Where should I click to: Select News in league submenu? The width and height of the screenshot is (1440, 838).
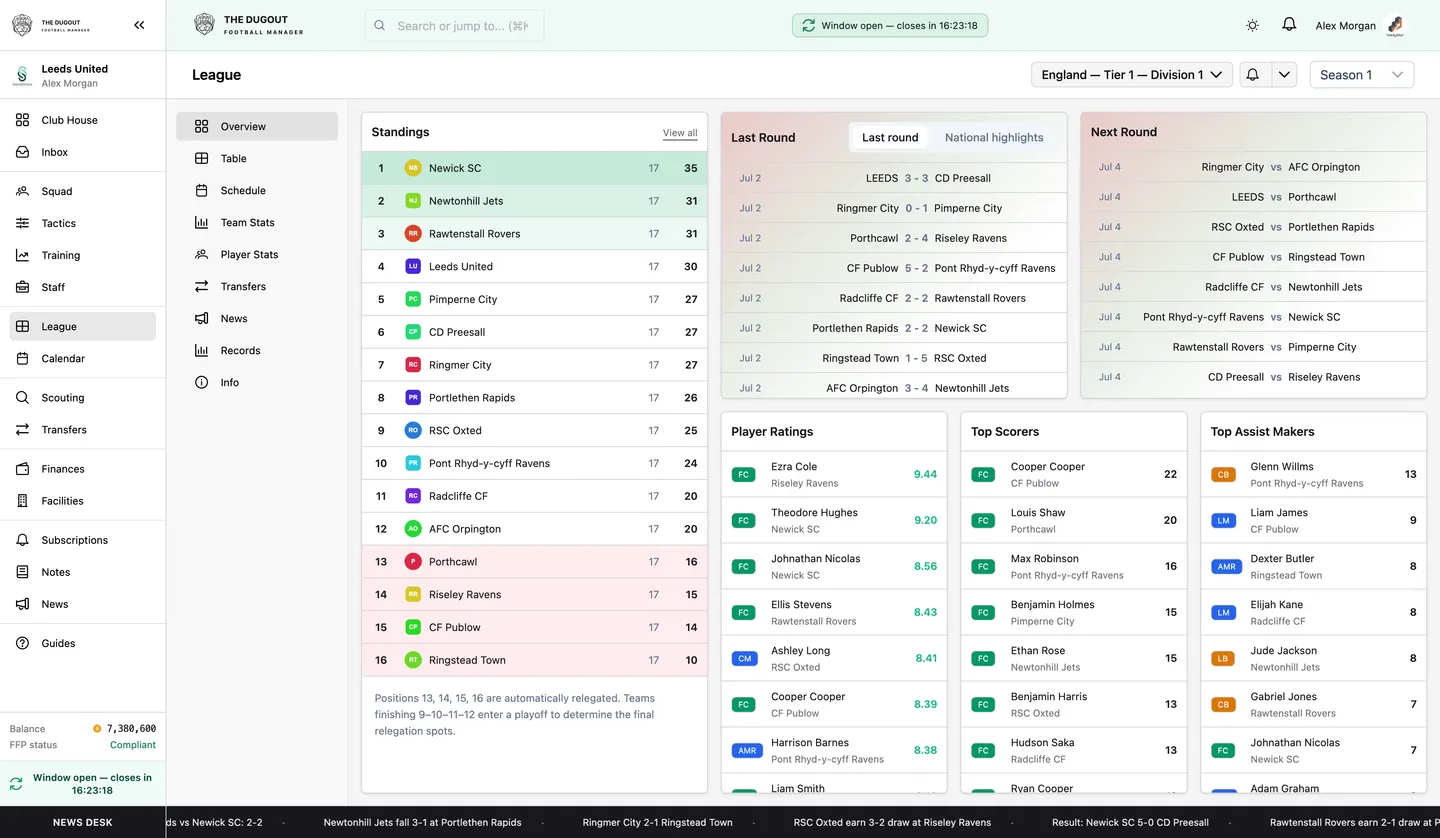[257, 318]
